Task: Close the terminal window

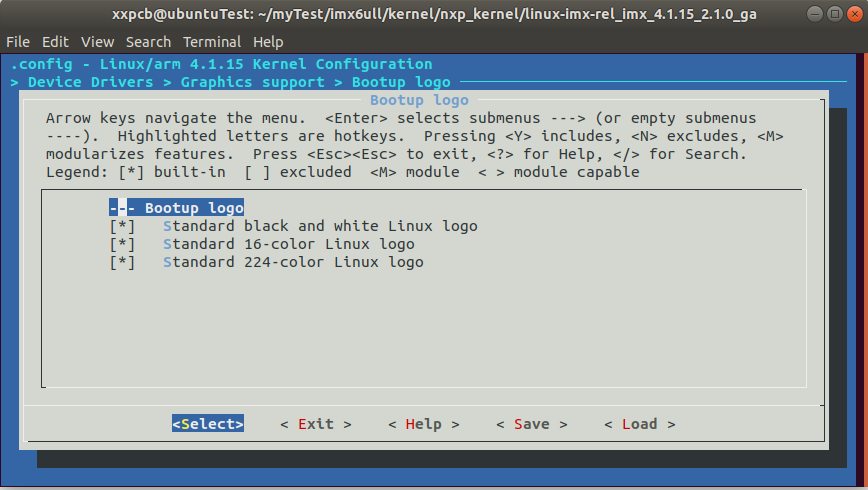Action: (x=855, y=14)
